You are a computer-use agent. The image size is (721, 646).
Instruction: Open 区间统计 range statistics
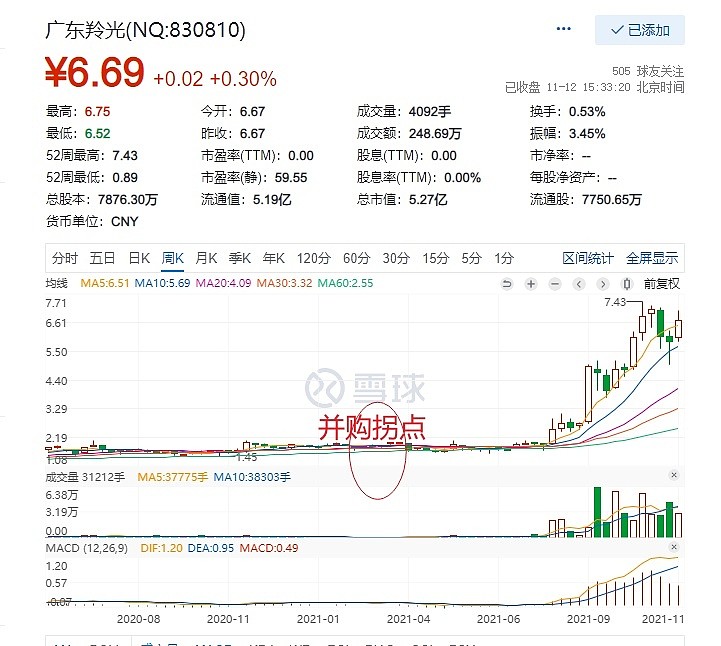[x=588, y=258]
